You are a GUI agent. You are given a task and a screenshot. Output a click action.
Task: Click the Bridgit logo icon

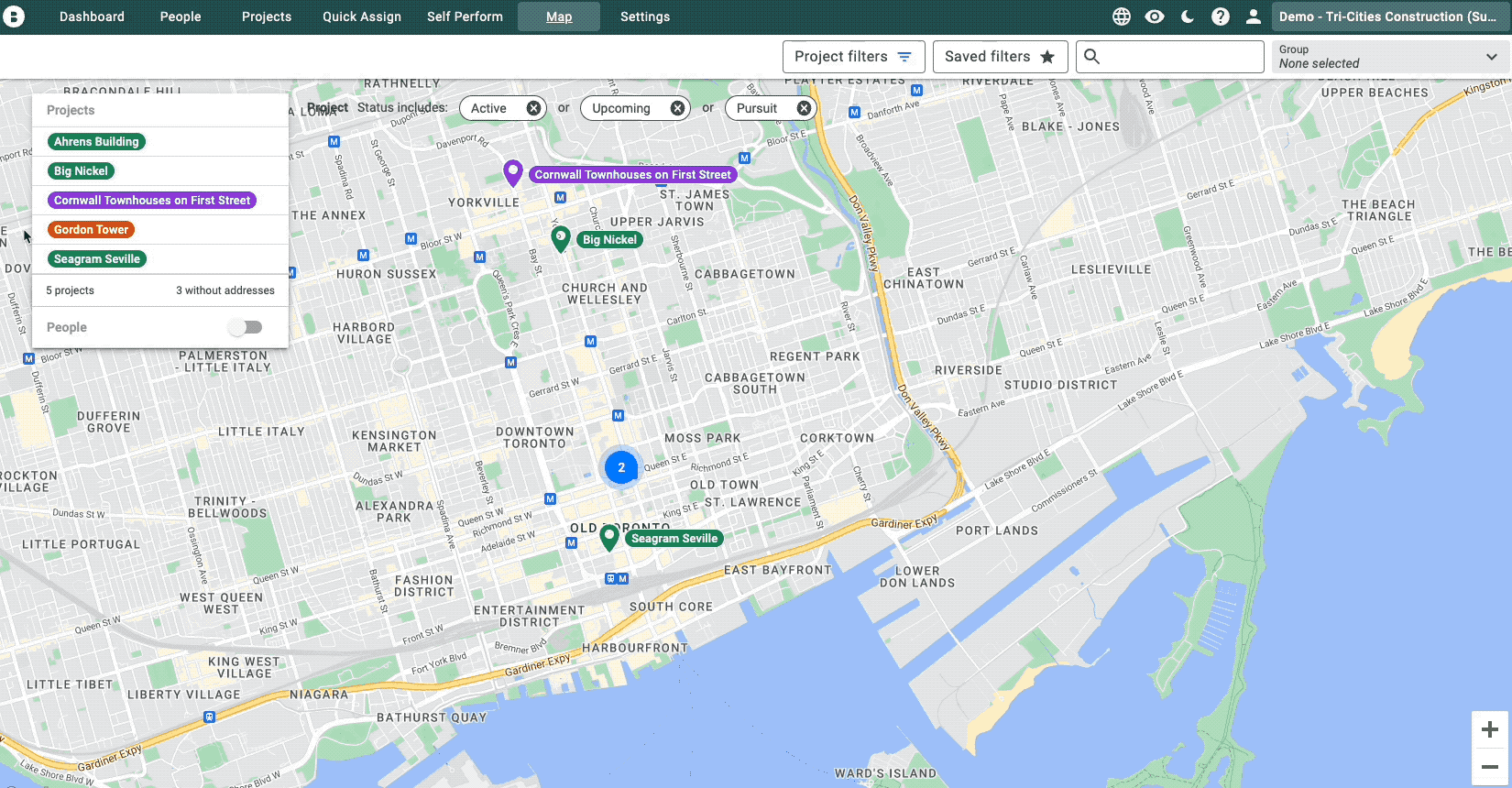click(14, 16)
